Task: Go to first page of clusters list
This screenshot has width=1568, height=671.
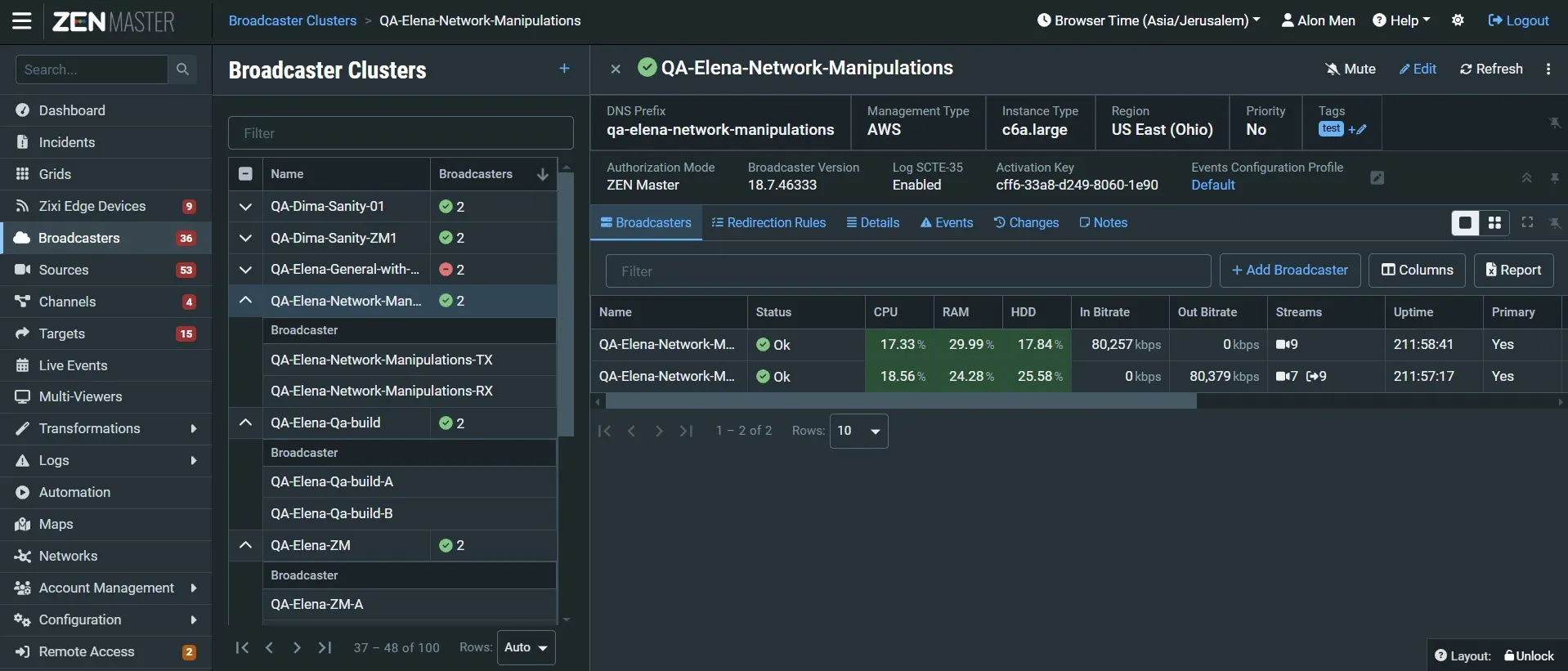Action: (x=241, y=647)
